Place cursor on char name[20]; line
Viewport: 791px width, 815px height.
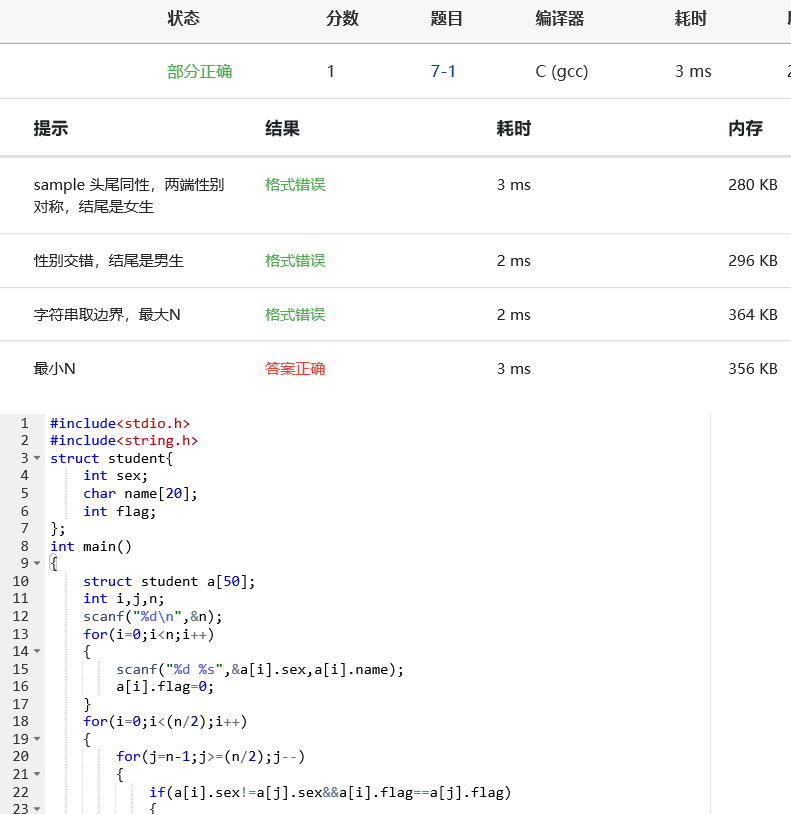pos(140,493)
